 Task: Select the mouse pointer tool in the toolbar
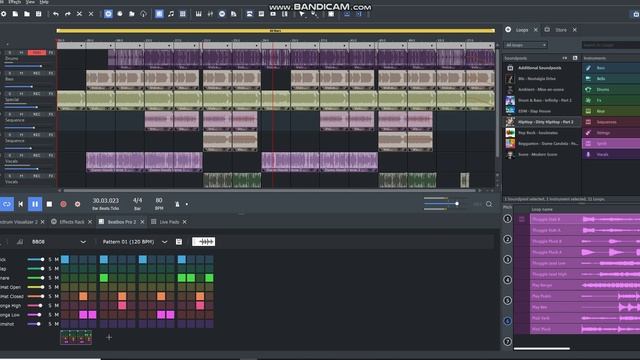(x=302, y=14)
